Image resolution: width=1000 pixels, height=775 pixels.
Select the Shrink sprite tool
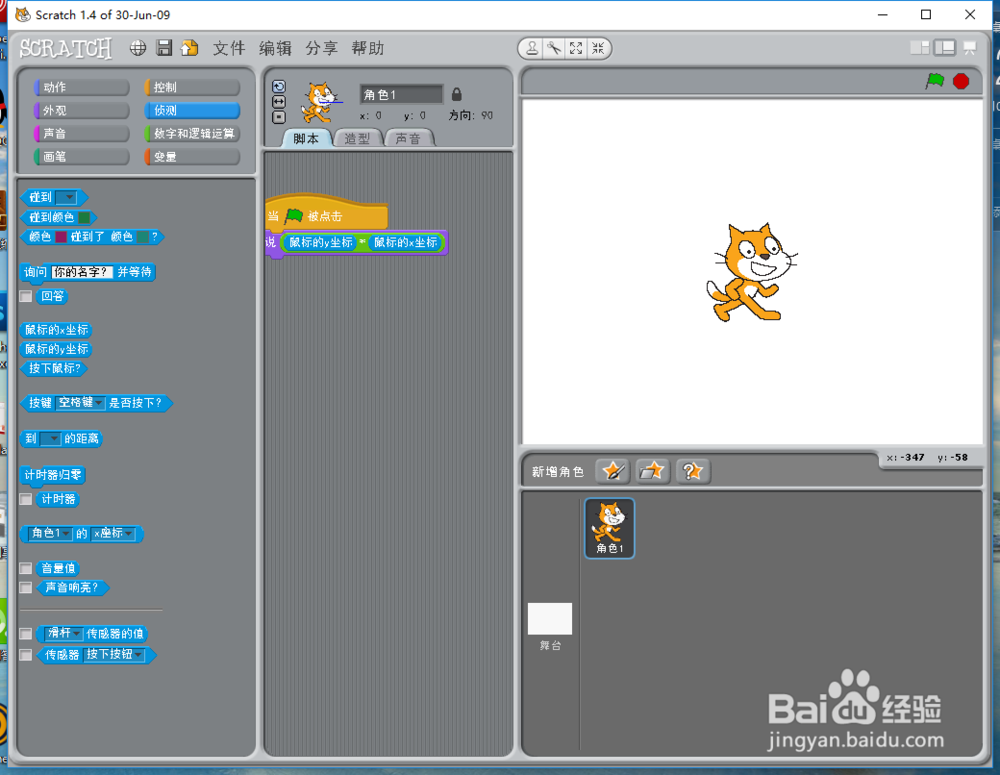(x=599, y=47)
